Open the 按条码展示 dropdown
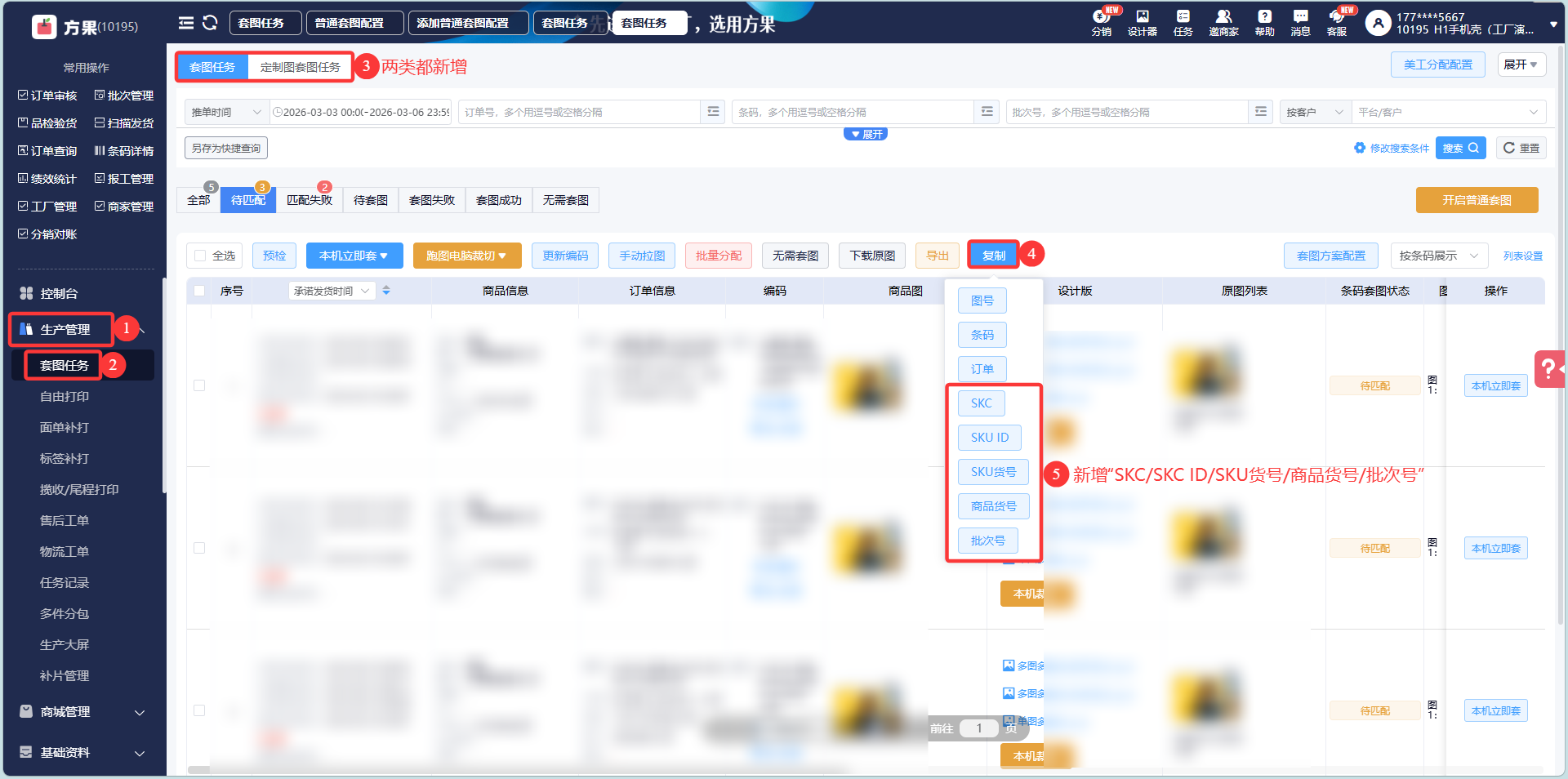 1439,256
